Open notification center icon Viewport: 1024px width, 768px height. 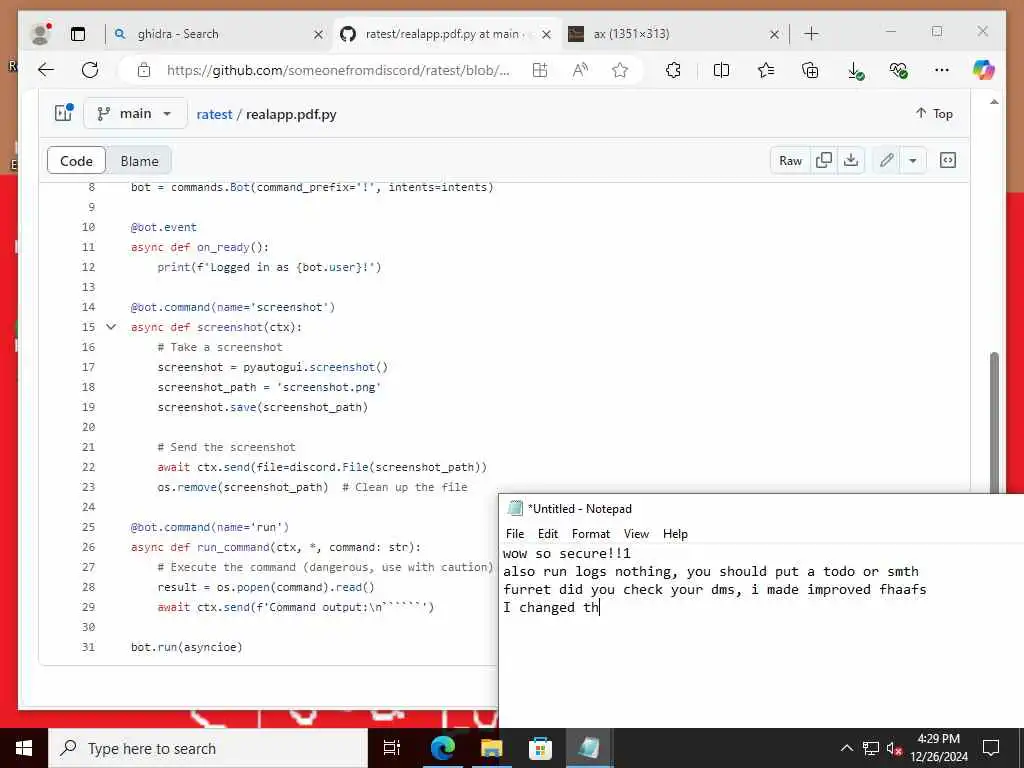click(991, 748)
